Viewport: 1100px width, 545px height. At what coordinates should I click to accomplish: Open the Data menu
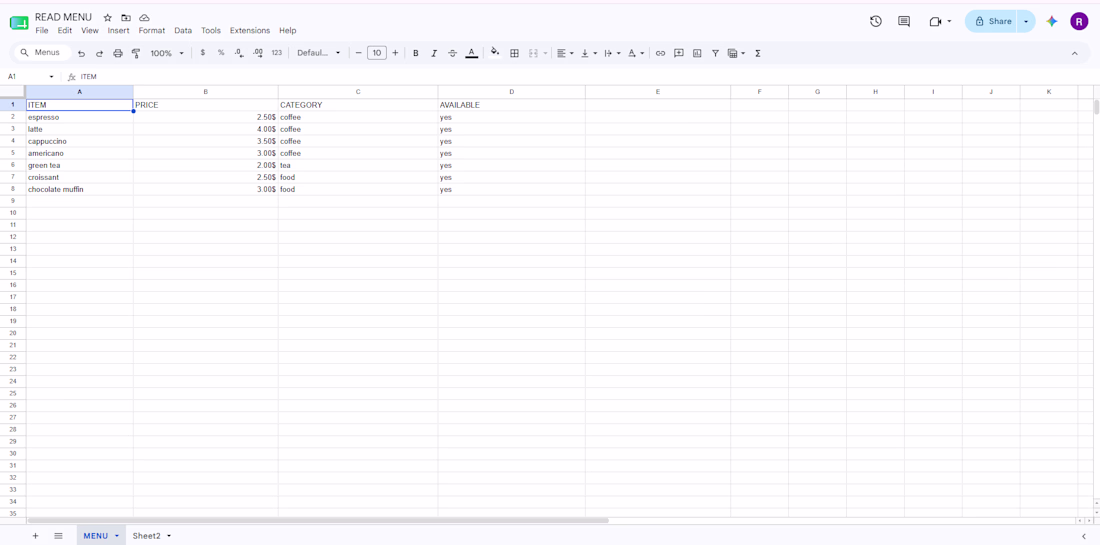click(183, 31)
